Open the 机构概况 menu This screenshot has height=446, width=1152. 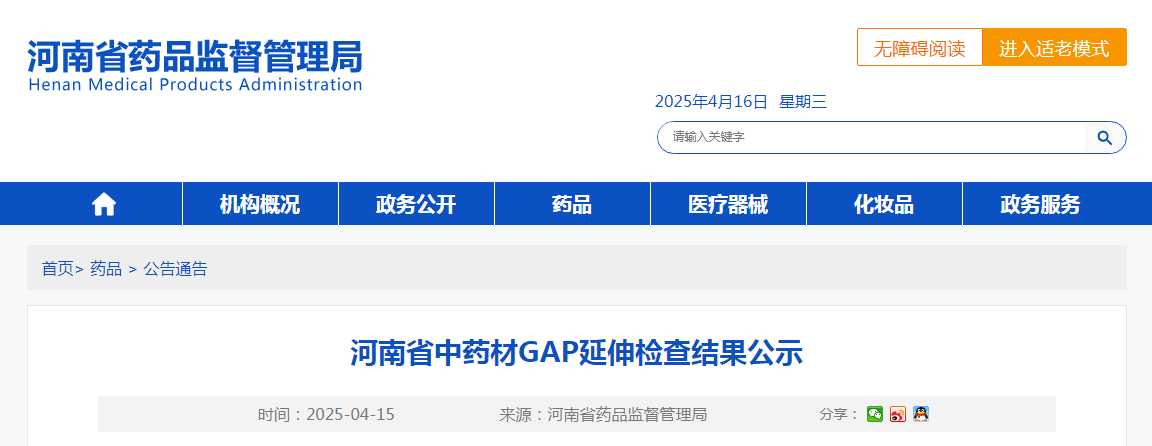pos(260,204)
